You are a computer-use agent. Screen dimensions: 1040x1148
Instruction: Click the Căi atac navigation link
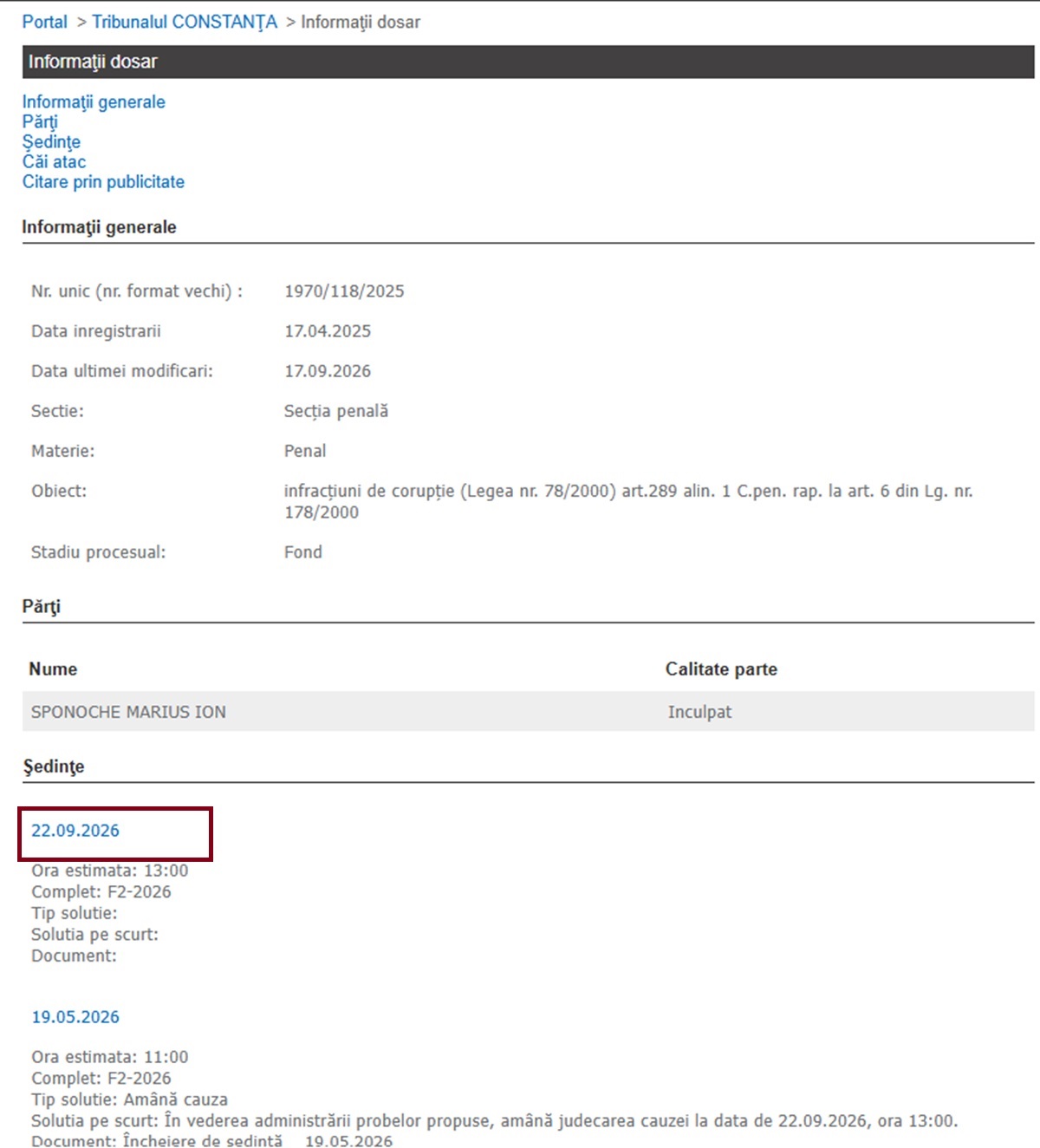tap(54, 161)
